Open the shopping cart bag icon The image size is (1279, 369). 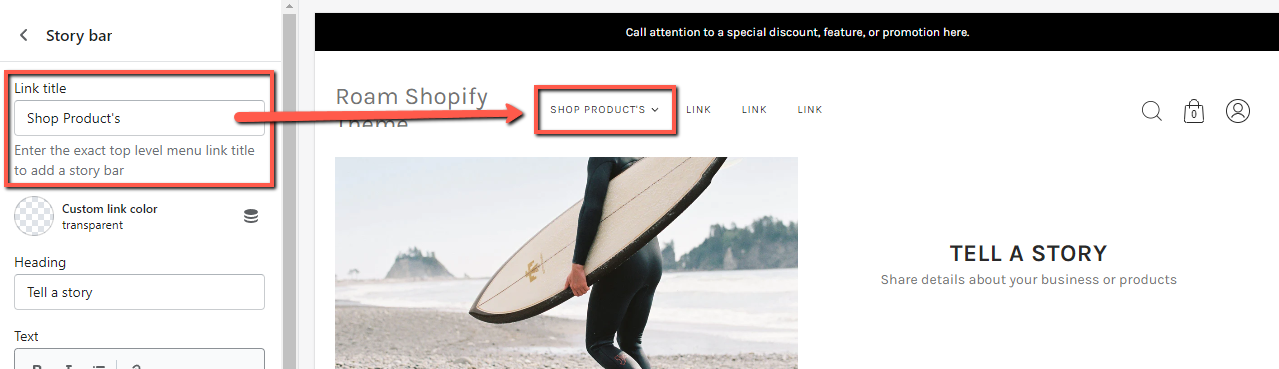coord(1193,110)
